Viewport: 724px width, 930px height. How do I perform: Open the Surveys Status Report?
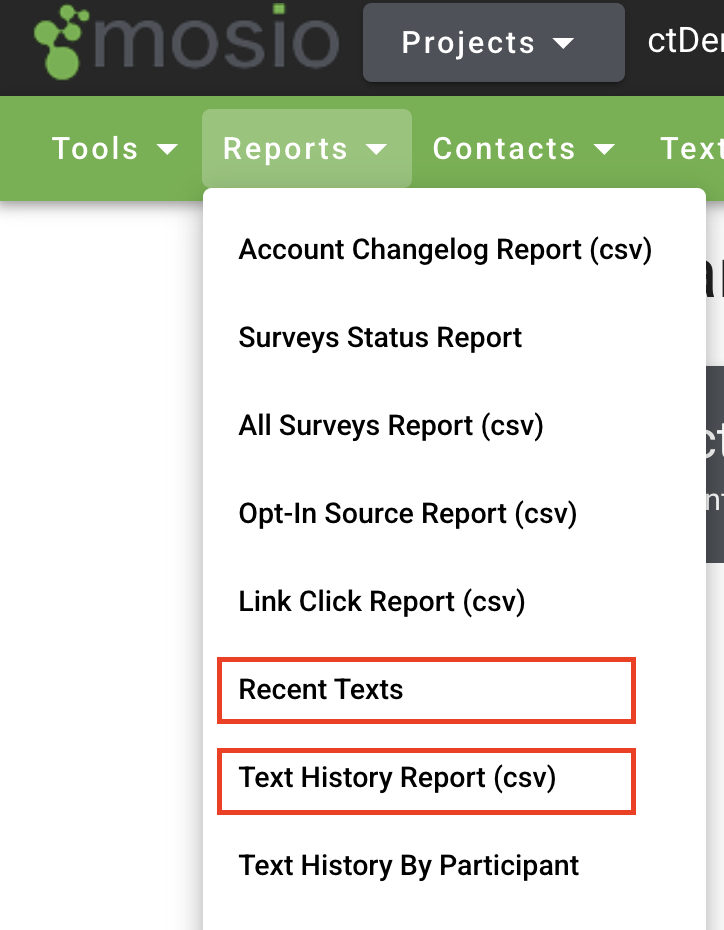(x=380, y=338)
